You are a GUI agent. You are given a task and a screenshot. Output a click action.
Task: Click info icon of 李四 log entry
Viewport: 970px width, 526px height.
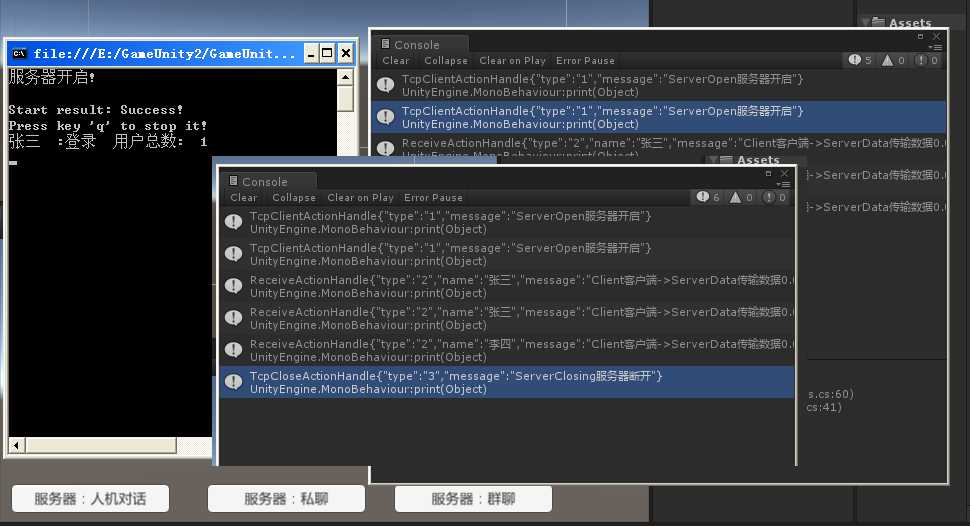(x=233, y=350)
